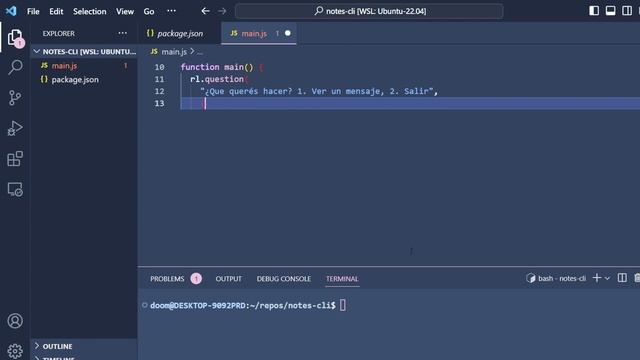Click line number 11 in the gutter

click(159, 79)
